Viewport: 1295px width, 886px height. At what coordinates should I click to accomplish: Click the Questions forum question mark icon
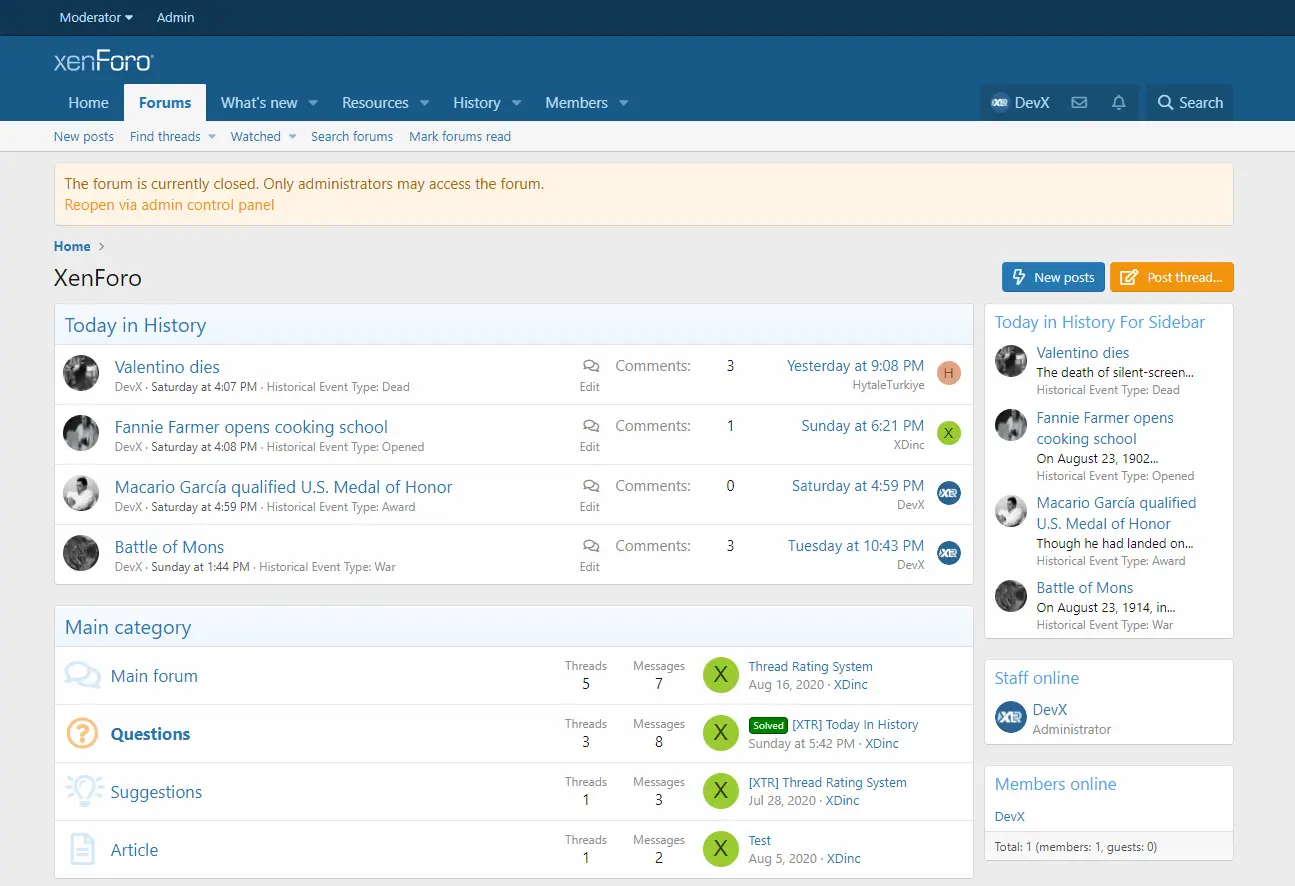[82, 733]
